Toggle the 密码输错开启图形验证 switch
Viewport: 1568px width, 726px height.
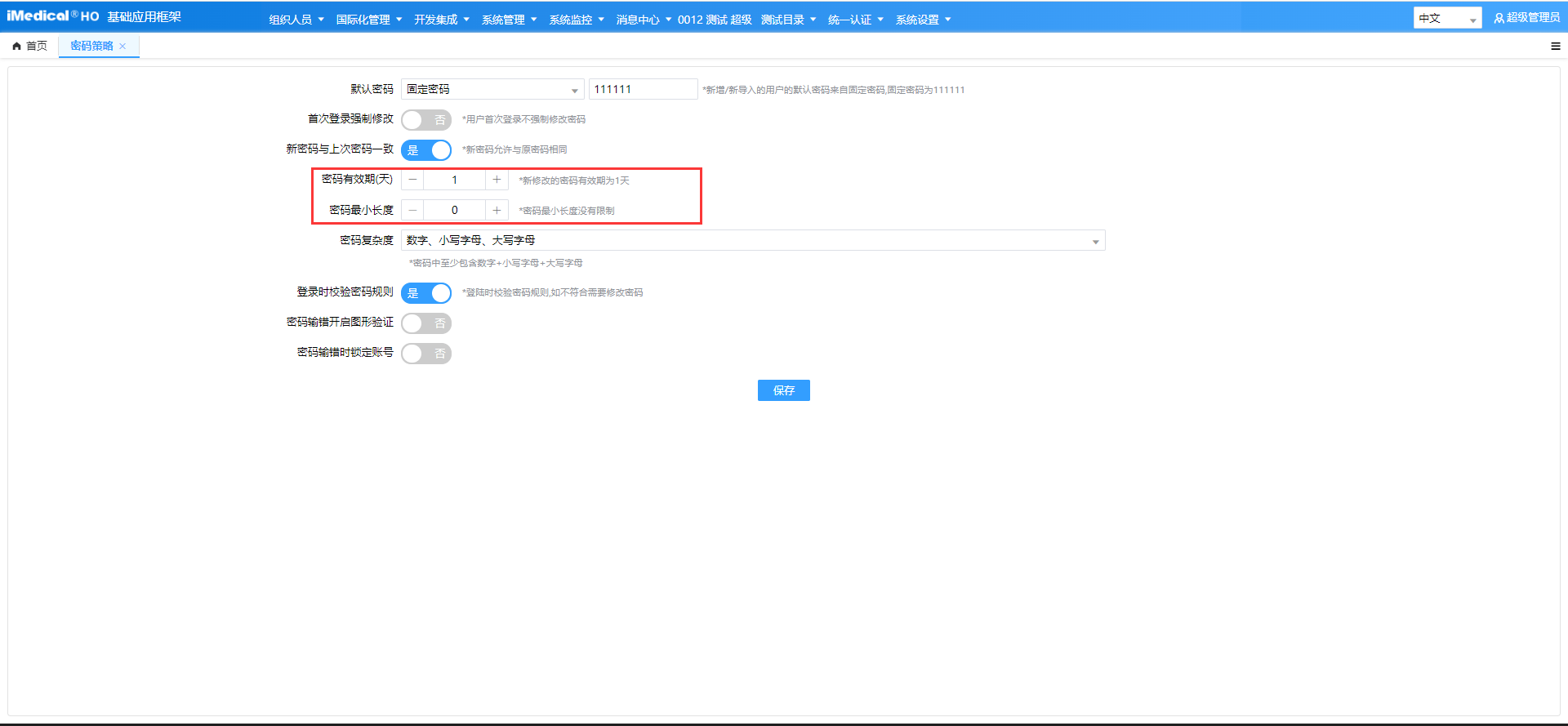pyautogui.click(x=425, y=323)
